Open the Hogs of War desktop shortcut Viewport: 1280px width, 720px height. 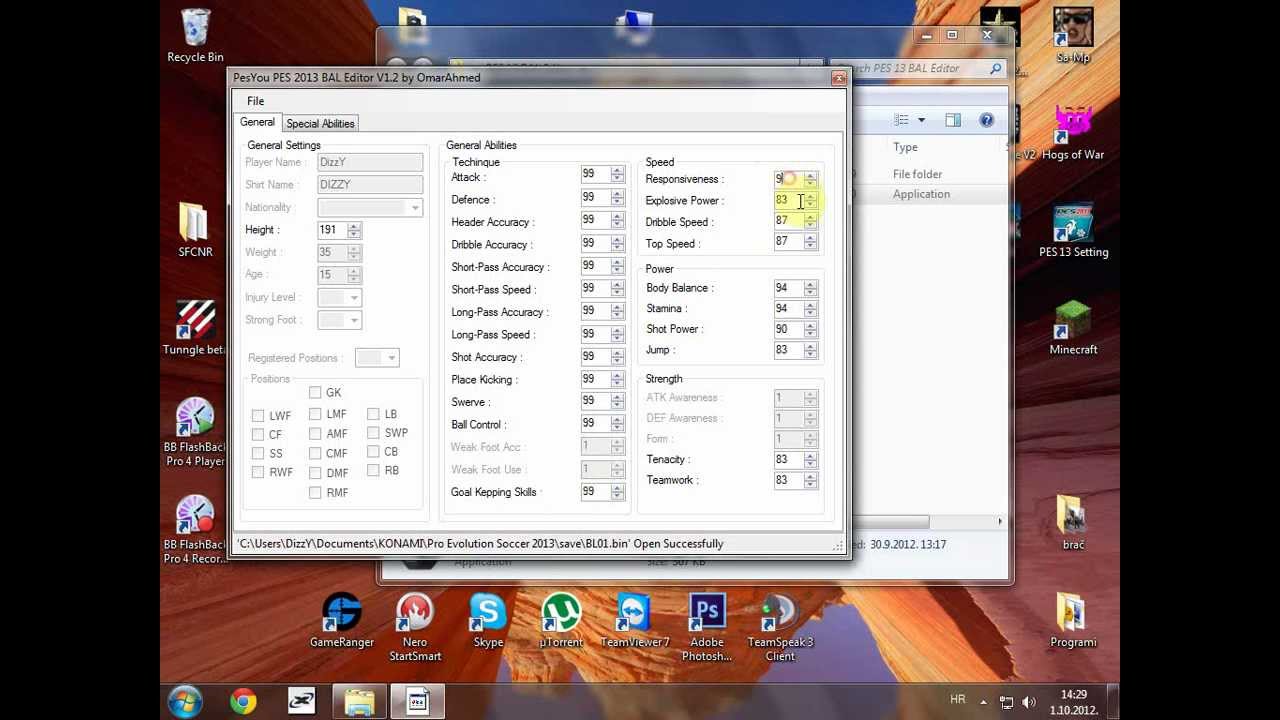point(1073,133)
